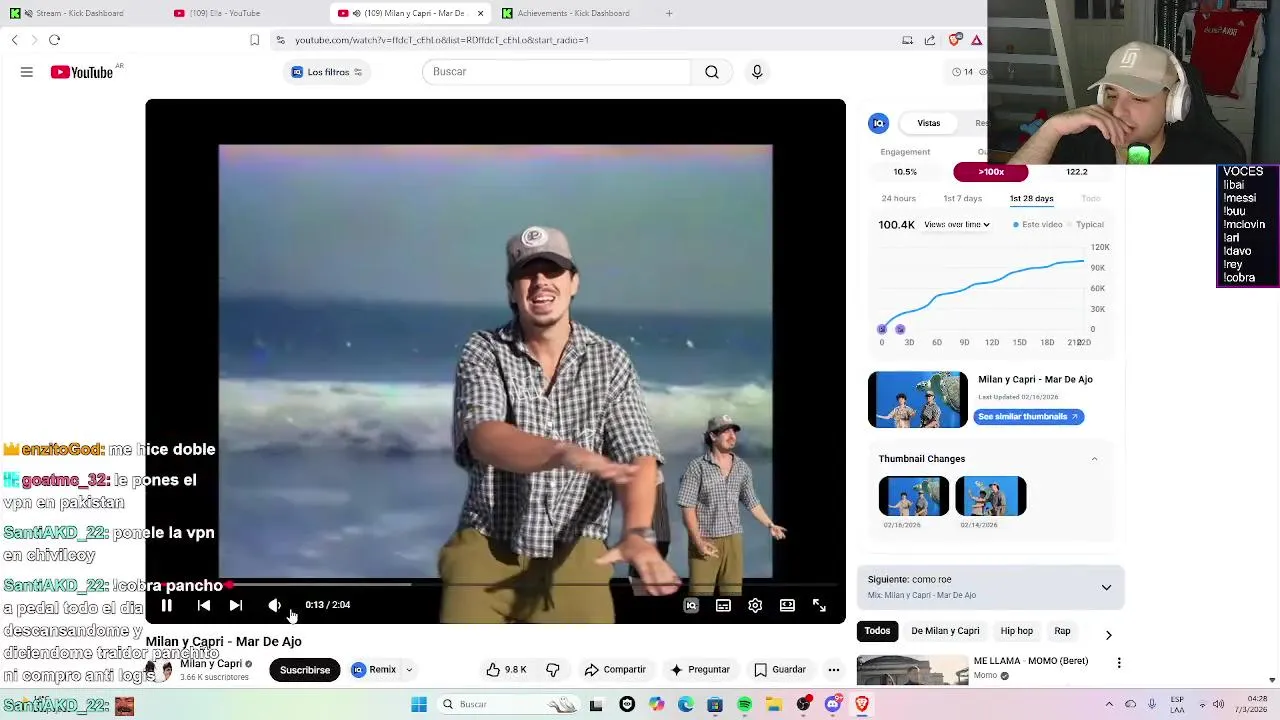
Task: Open the Windows Start menu
Action: (x=419, y=705)
